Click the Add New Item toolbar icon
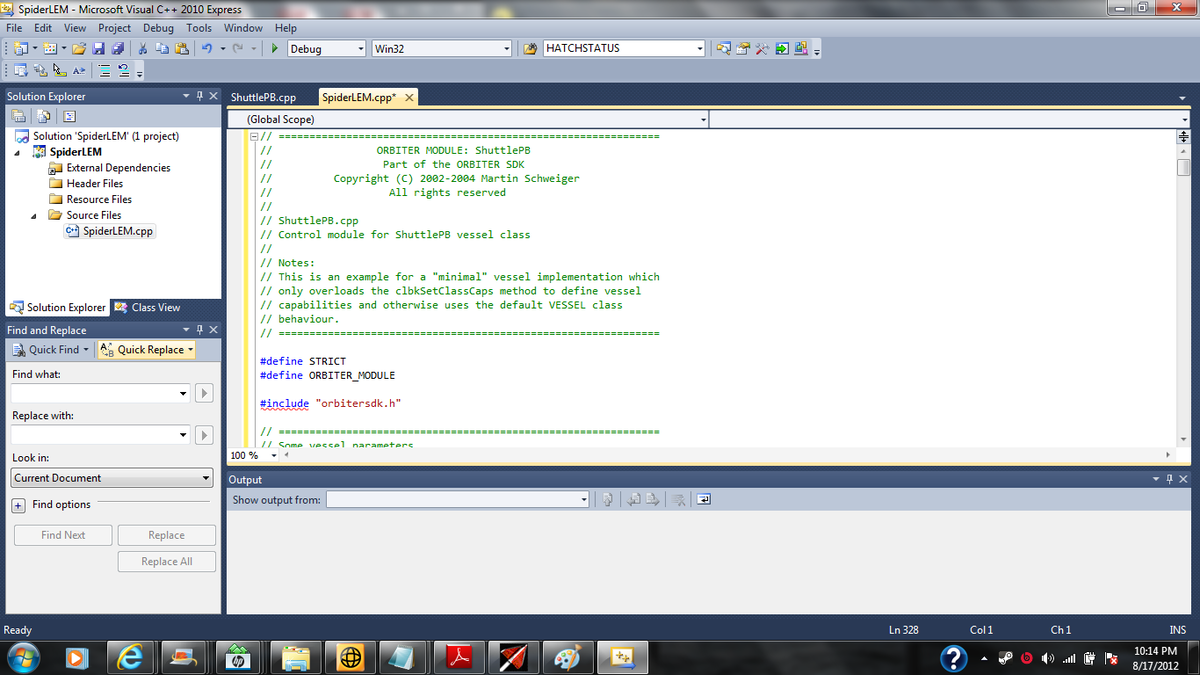This screenshot has width=1200, height=675. point(50,48)
